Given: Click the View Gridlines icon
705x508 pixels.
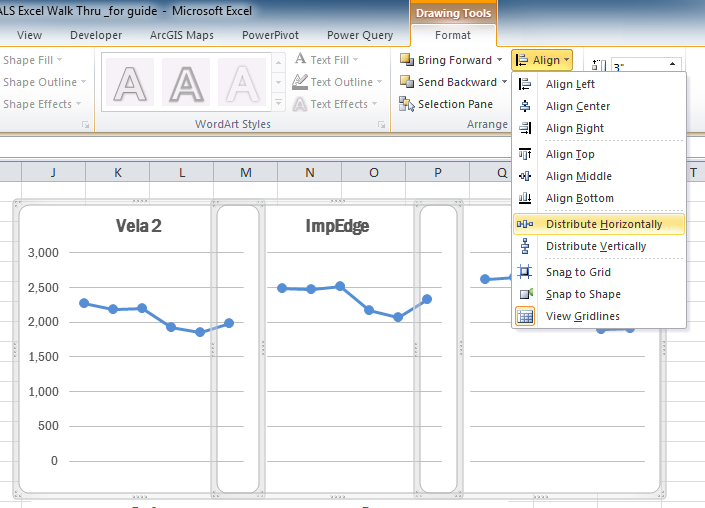Looking at the screenshot, I should point(525,316).
